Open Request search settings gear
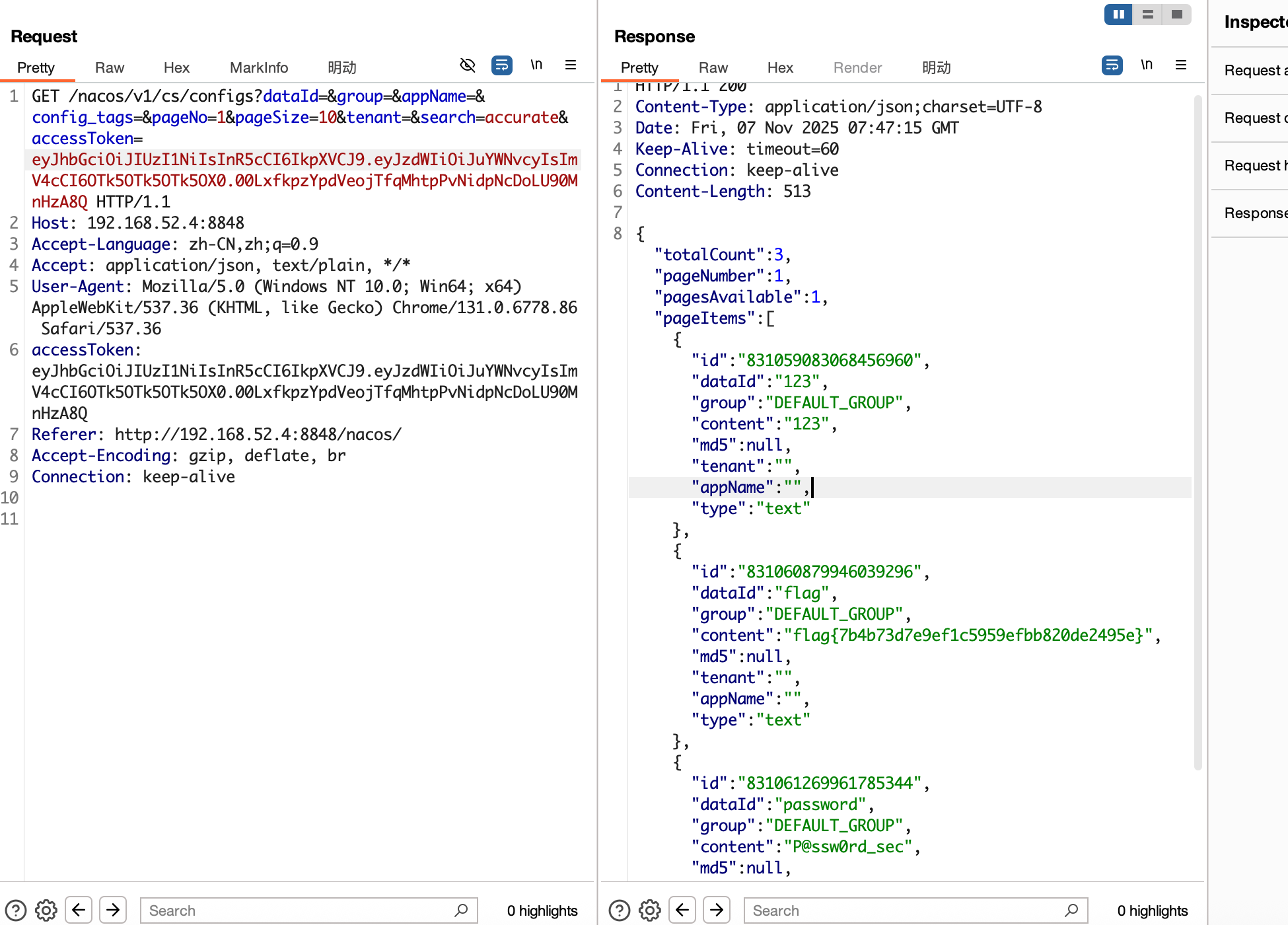This screenshot has width=1288, height=925. [46, 910]
